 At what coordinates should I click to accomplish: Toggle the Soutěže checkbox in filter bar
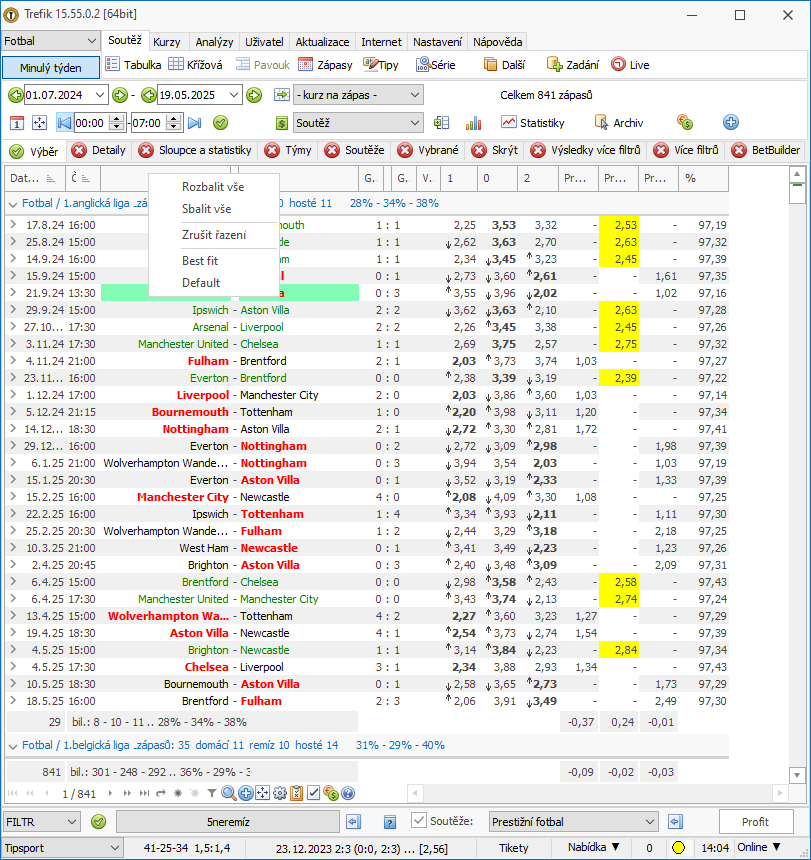pos(419,821)
